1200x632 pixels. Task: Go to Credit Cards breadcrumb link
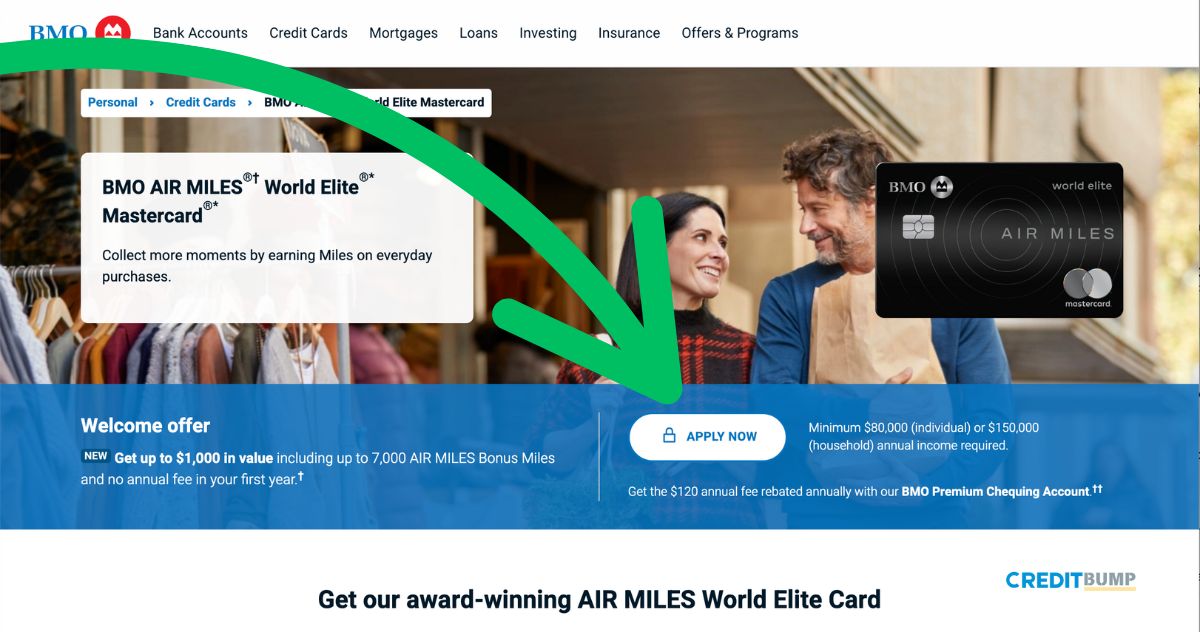pos(201,102)
